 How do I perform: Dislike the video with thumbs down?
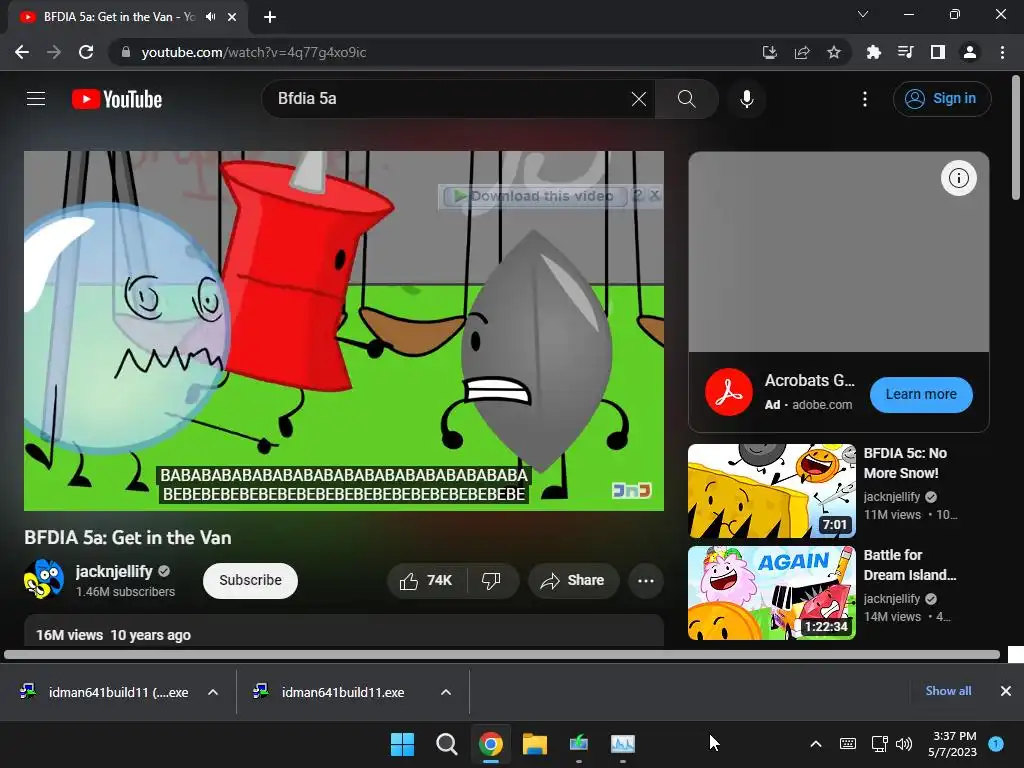coord(491,581)
